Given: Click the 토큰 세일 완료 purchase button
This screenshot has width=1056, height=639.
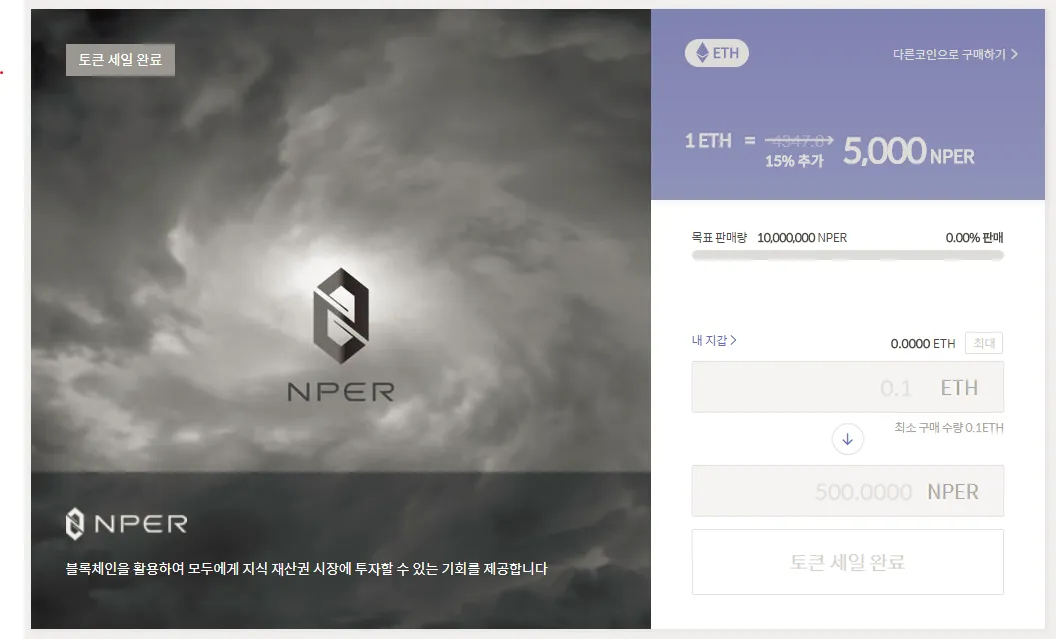Looking at the screenshot, I should point(847,562).
